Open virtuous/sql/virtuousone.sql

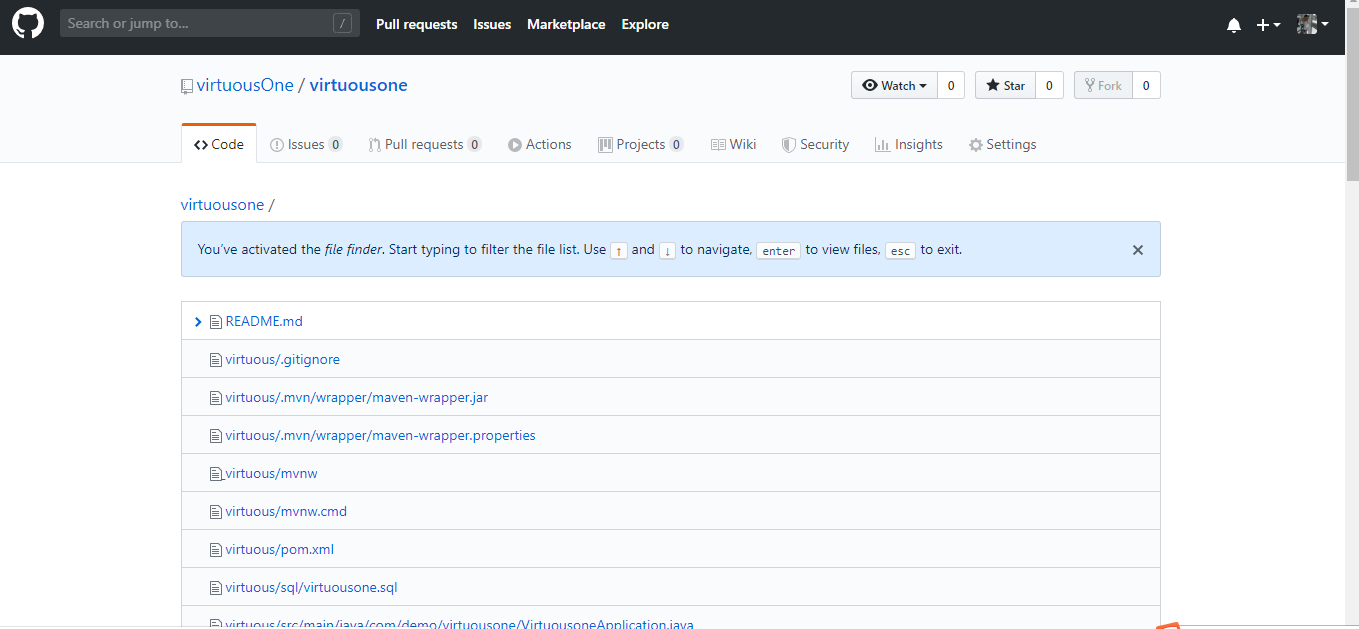click(x=312, y=587)
